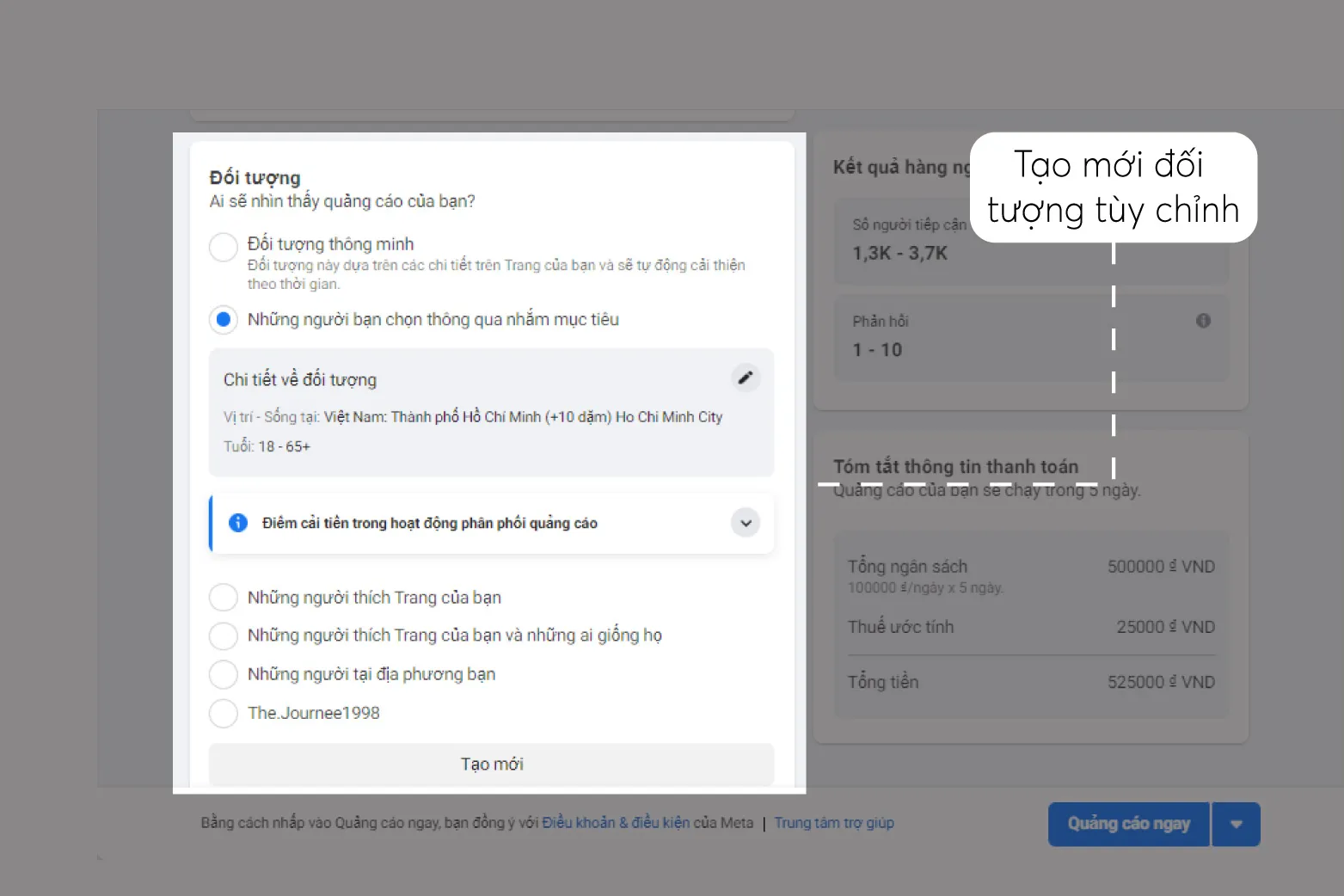
Task: Edit audience details with the pencil icon
Action: click(746, 377)
